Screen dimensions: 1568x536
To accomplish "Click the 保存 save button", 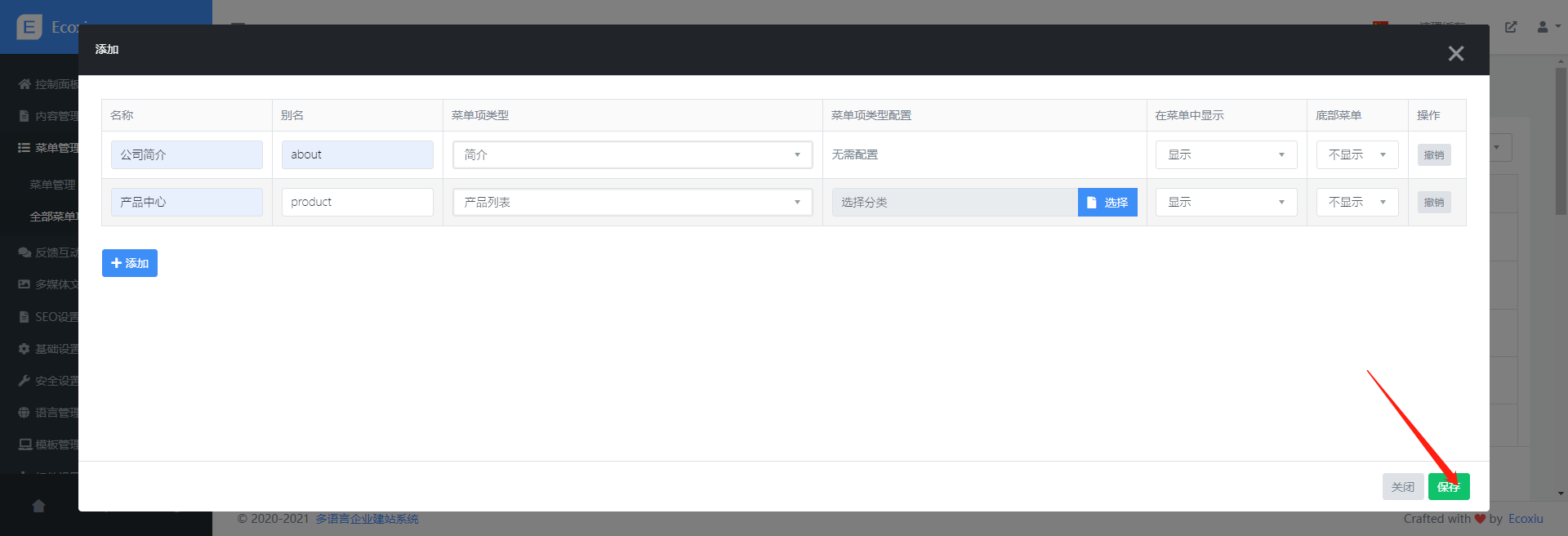I will click(x=1448, y=487).
